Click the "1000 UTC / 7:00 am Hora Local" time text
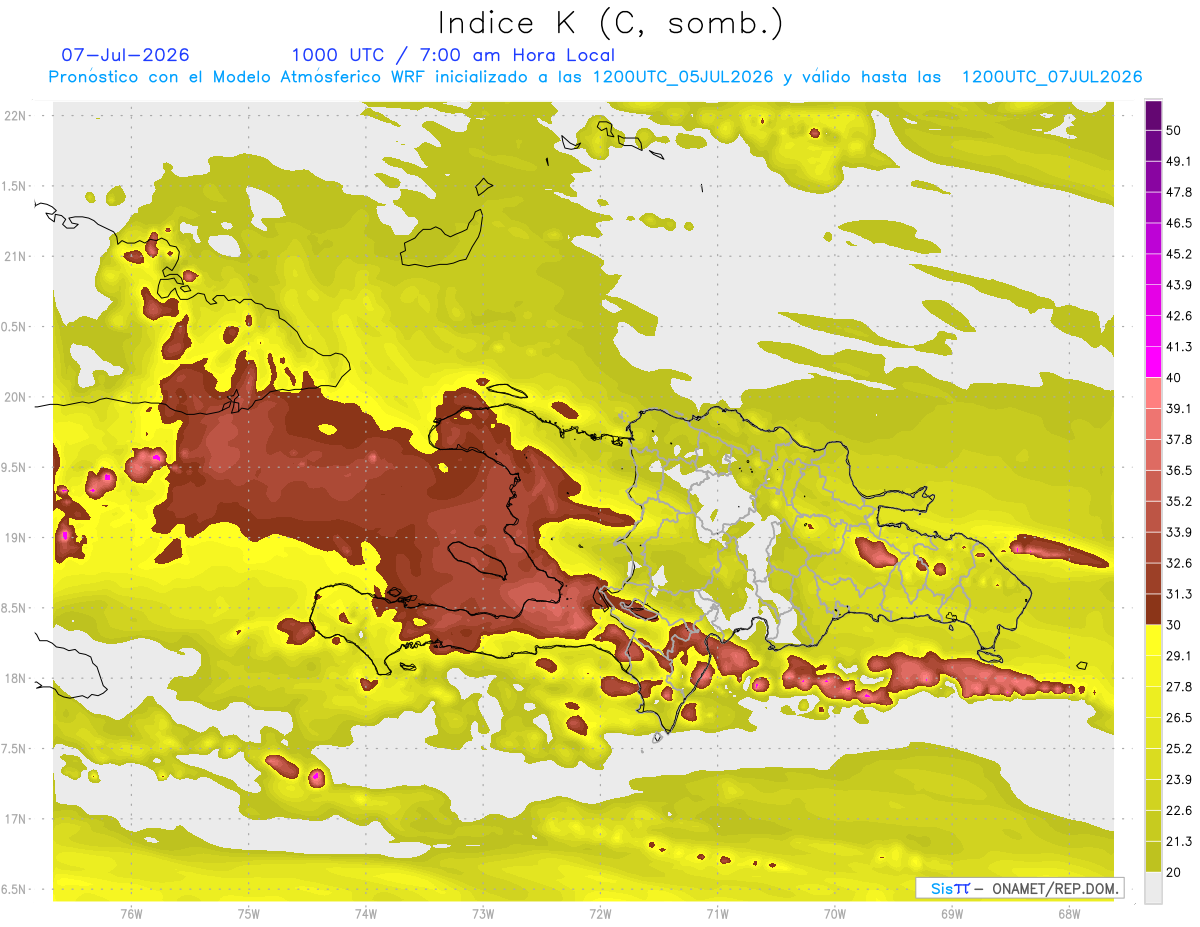The width and height of the screenshot is (1200, 927). (453, 56)
